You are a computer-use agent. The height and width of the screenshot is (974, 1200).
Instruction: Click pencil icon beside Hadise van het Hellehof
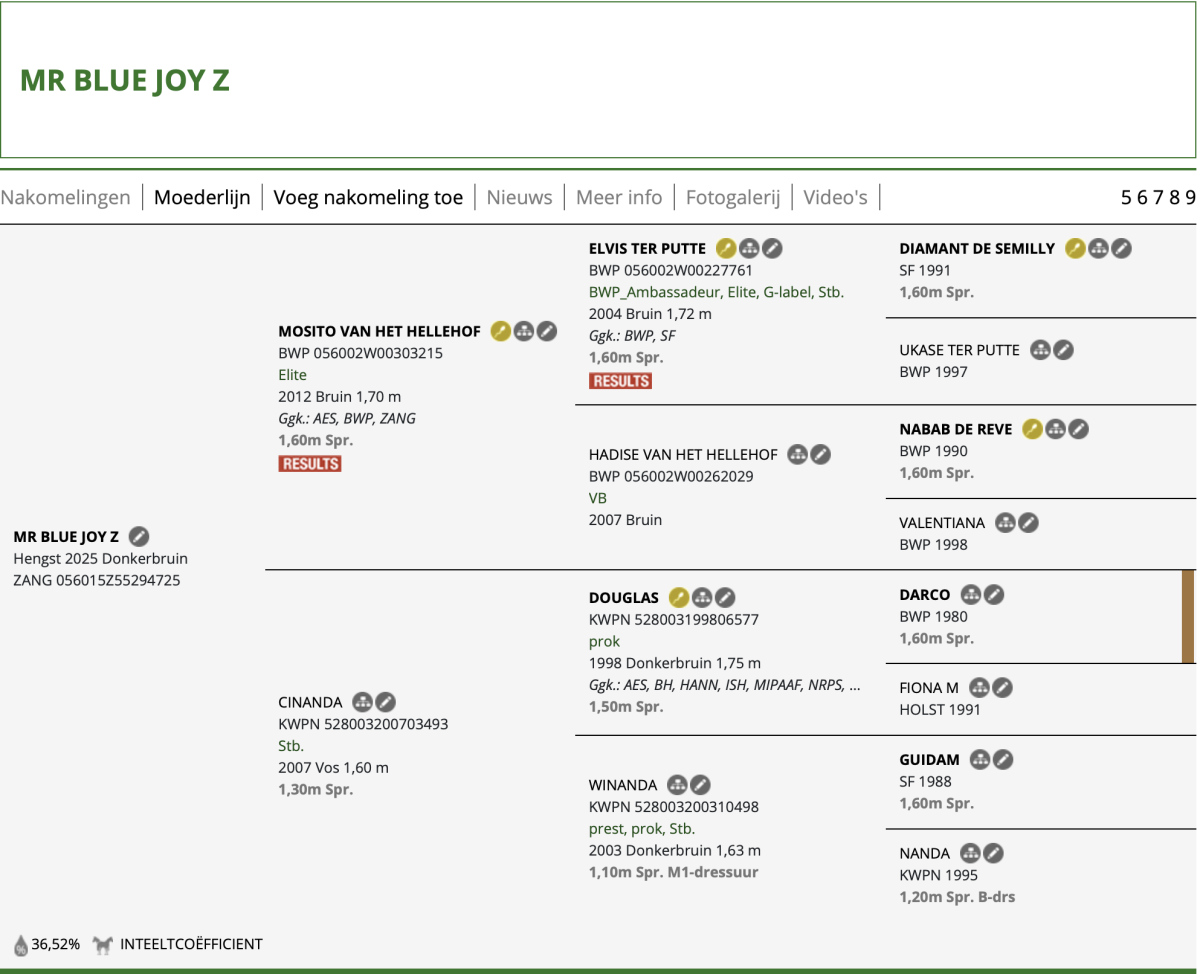[x=820, y=455]
